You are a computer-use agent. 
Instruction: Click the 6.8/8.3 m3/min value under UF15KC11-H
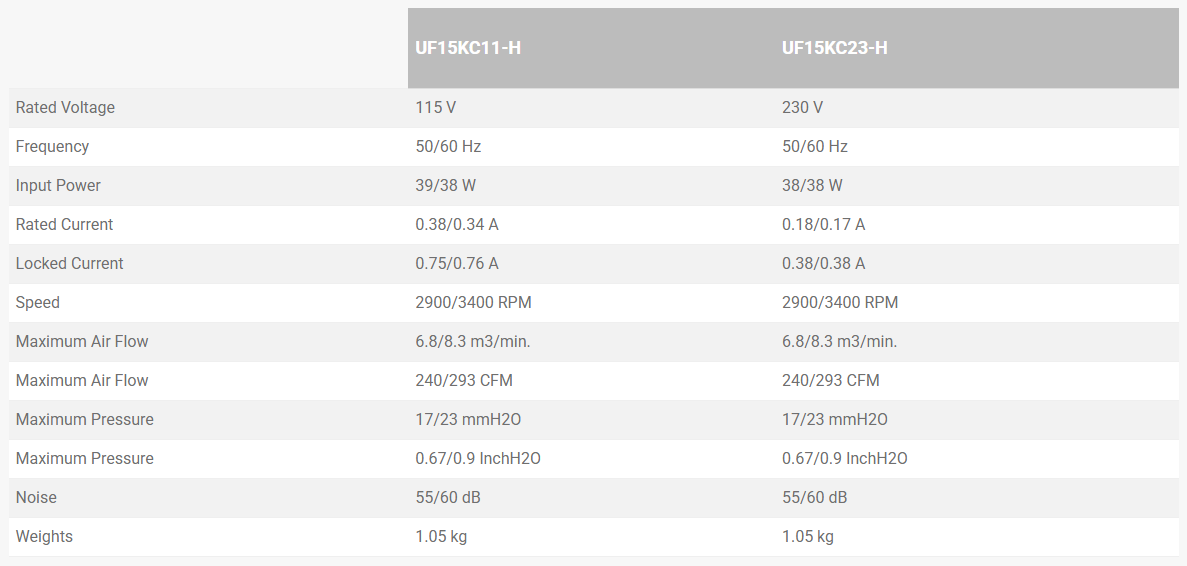473,341
